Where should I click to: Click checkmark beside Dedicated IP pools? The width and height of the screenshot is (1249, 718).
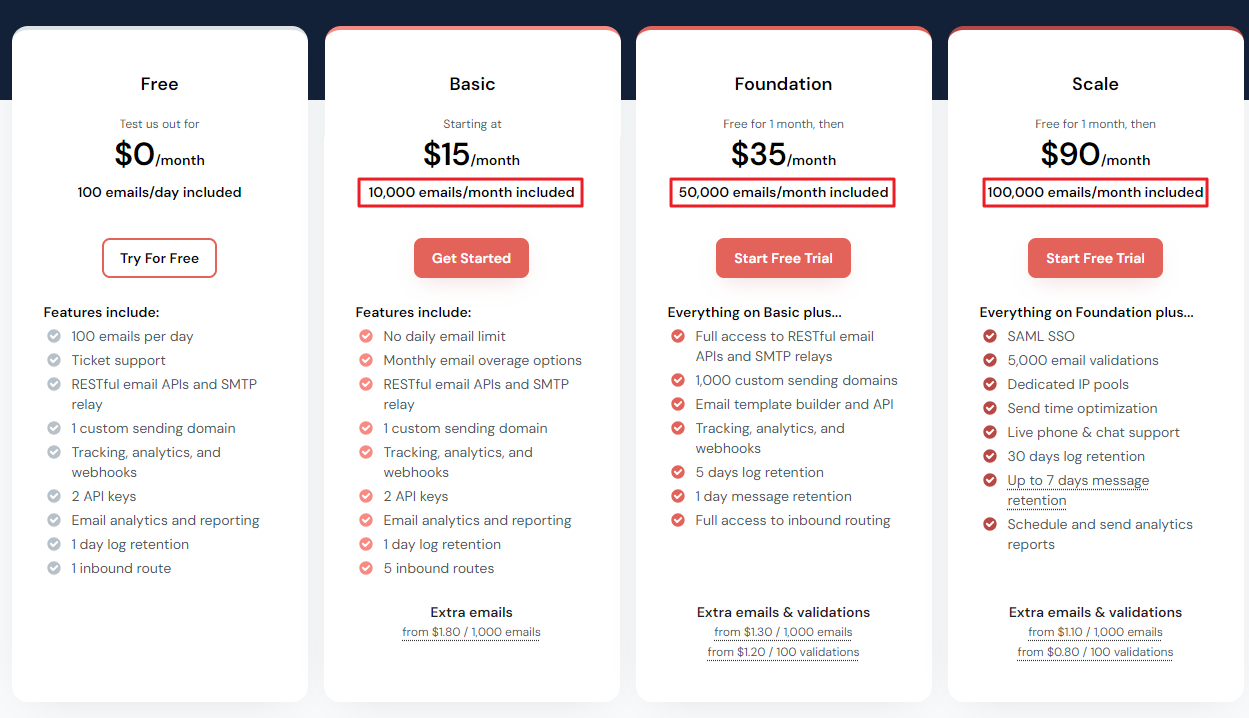pyautogui.click(x=990, y=384)
